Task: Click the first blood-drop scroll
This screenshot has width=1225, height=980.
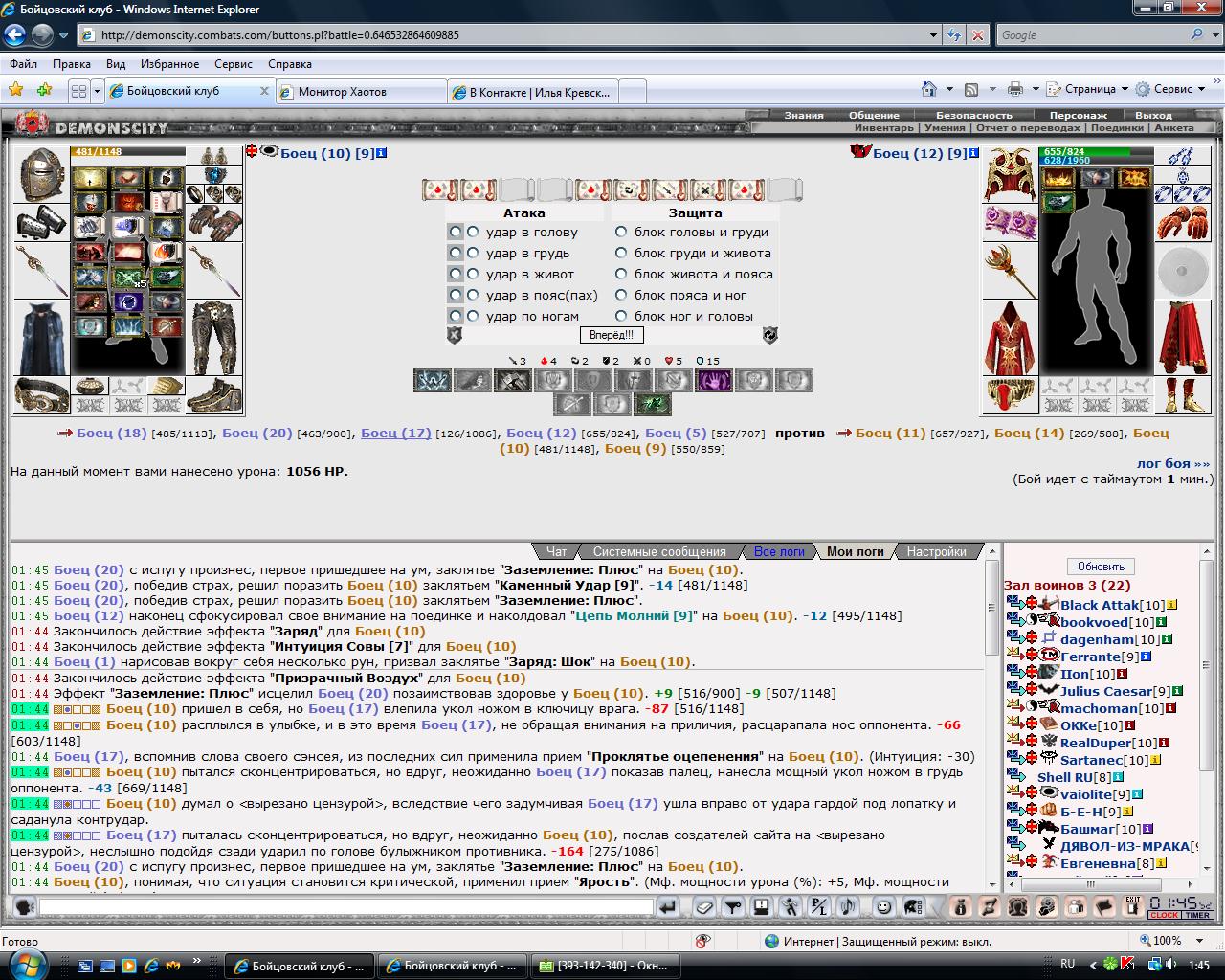Action: click(x=440, y=189)
